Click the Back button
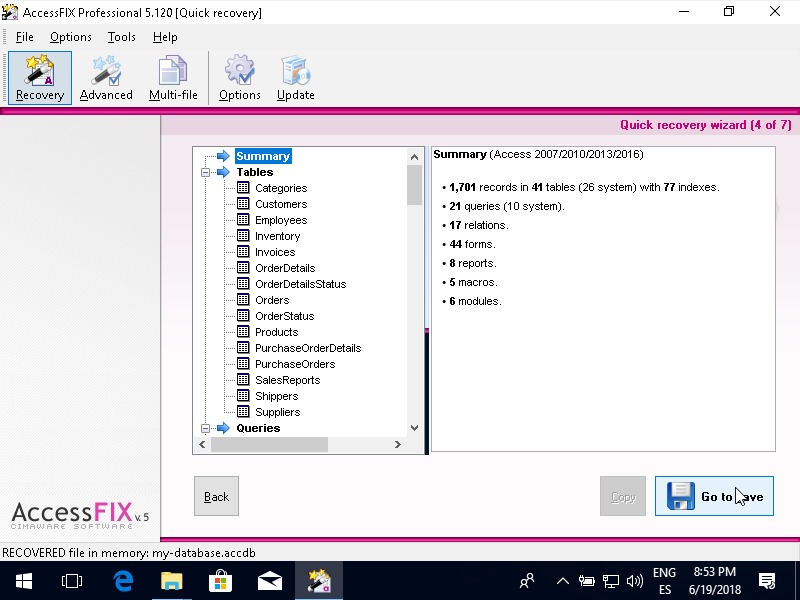Viewport: 800px width, 600px height. (x=216, y=496)
